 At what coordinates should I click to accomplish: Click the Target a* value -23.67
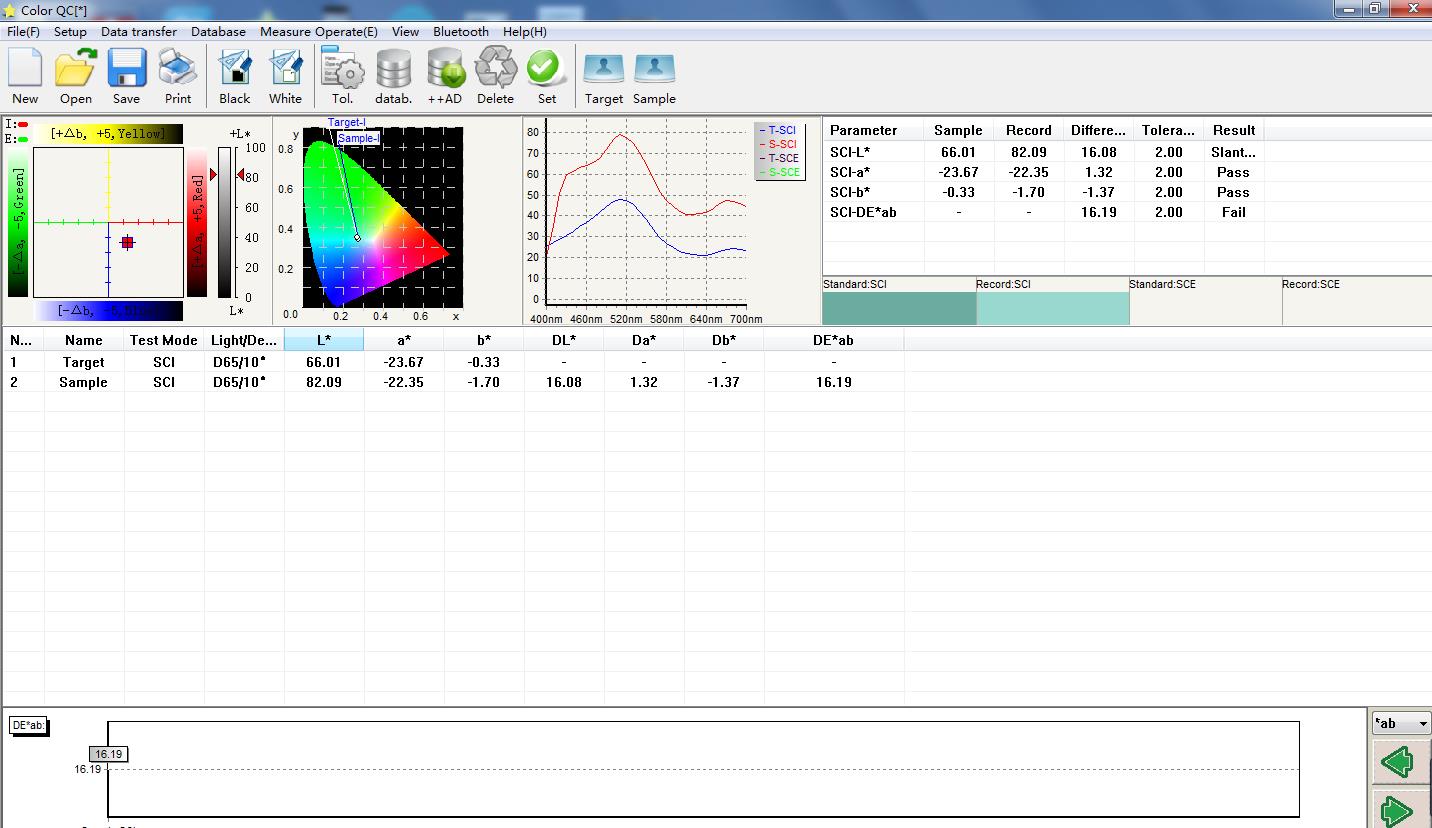coord(404,362)
